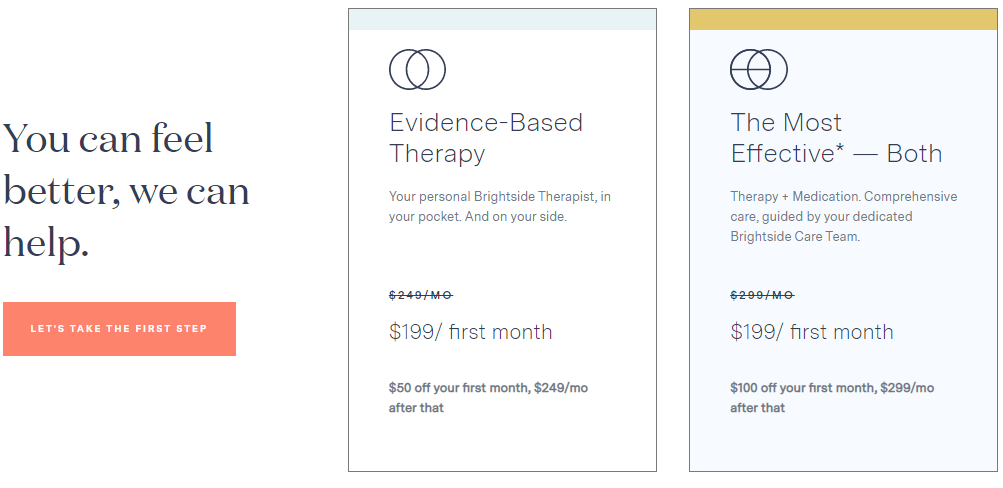The width and height of the screenshot is (1003, 488).
Task: Click the $100 off your first month note
Action: (x=832, y=397)
